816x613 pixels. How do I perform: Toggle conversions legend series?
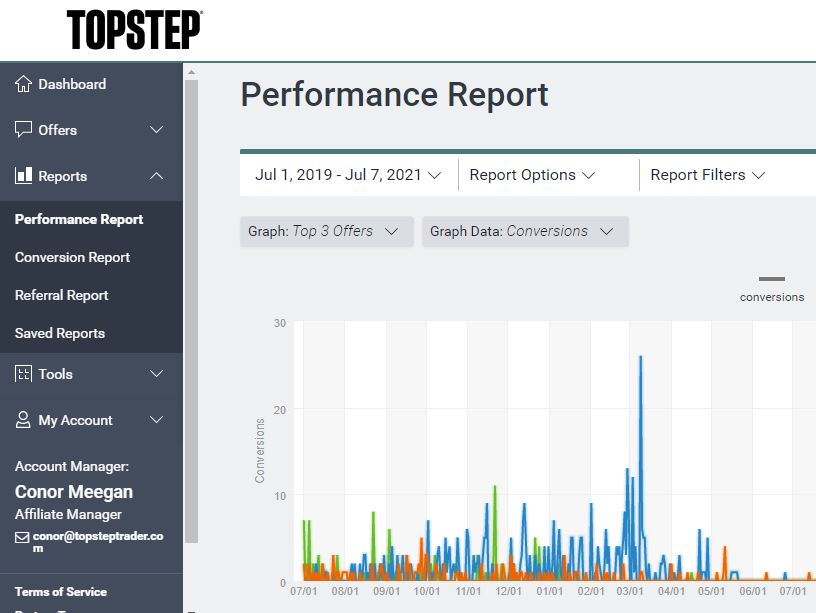(x=771, y=288)
